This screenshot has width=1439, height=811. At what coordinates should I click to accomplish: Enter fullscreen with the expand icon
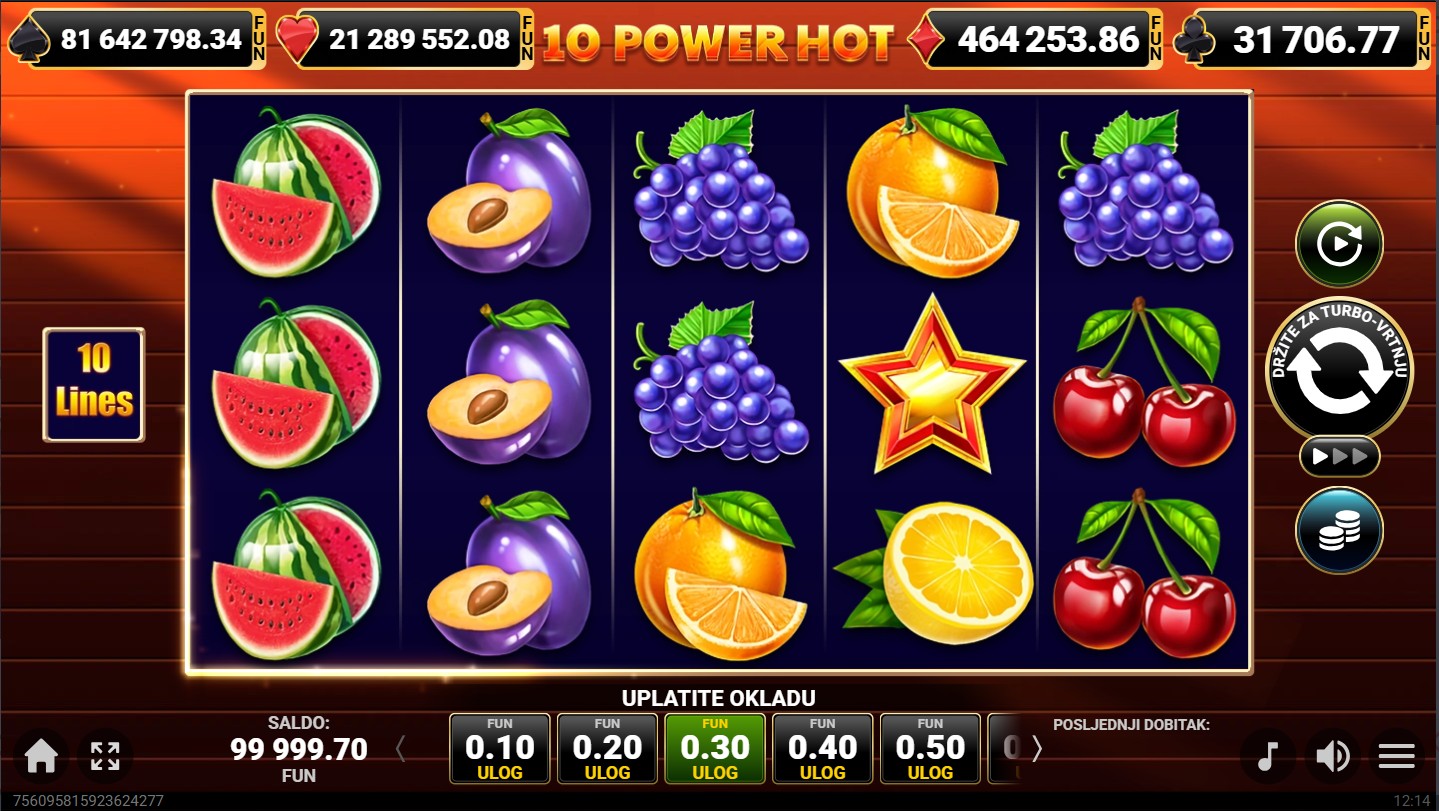(105, 756)
